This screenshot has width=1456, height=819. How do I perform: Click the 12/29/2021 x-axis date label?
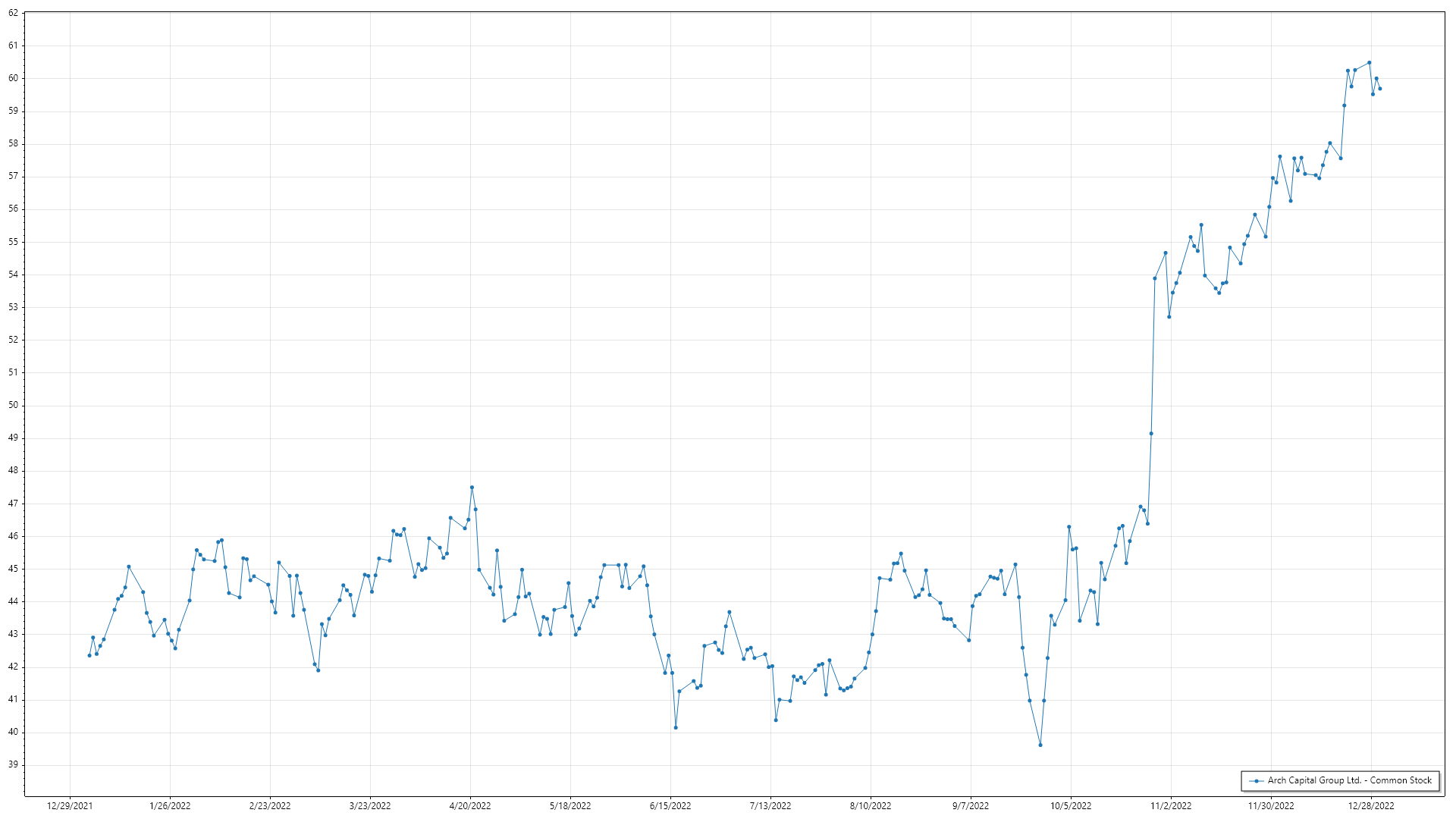click(x=70, y=806)
